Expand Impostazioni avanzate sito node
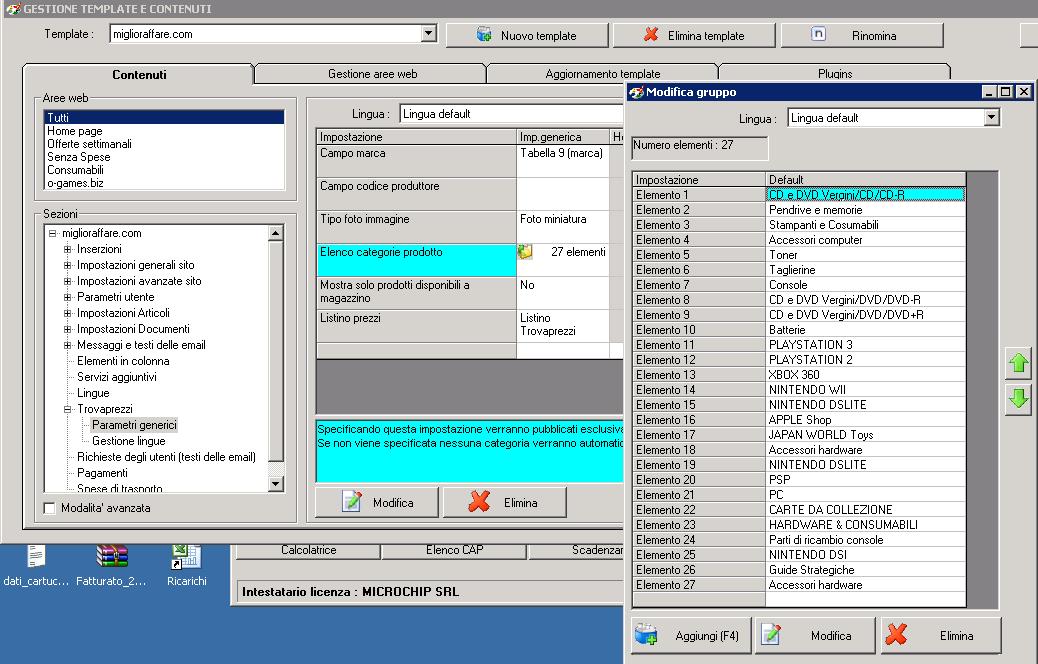The width and height of the screenshot is (1038, 664). (x=68, y=281)
